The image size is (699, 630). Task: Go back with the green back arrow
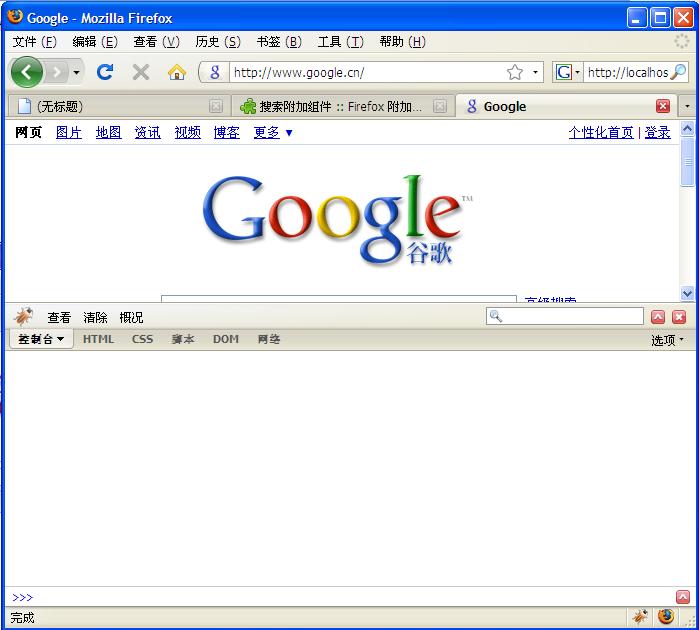pyautogui.click(x=27, y=72)
